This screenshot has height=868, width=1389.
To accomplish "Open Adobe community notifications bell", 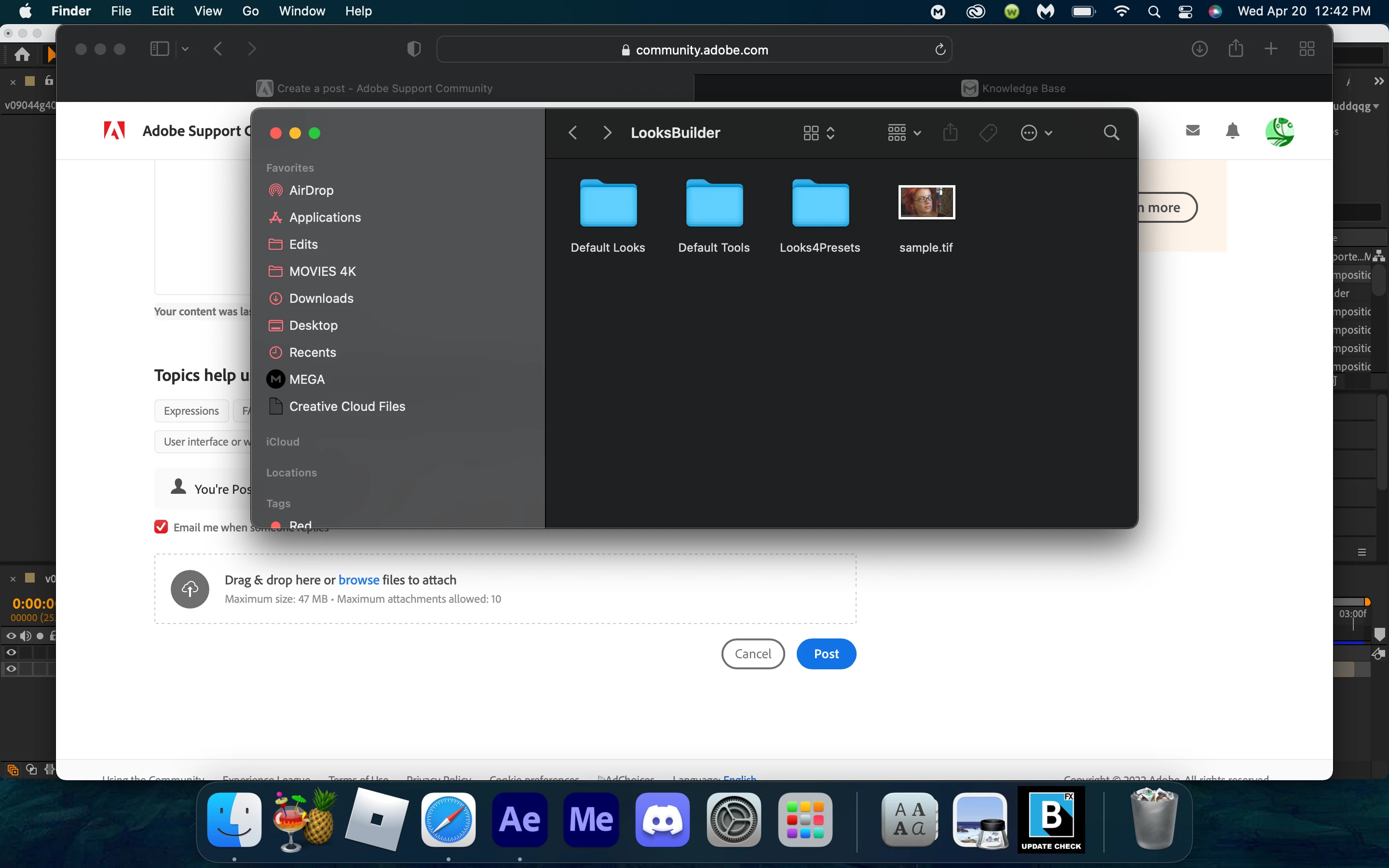I will pyautogui.click(x=1232, y=131).
